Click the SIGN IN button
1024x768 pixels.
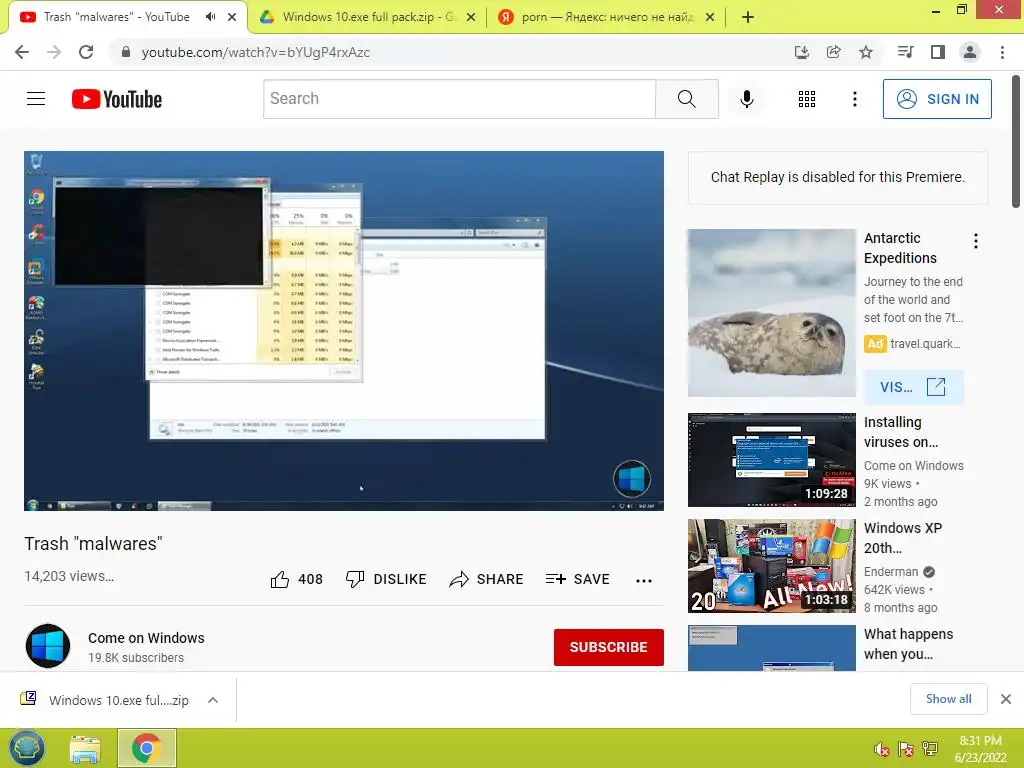tap(937, 99)
